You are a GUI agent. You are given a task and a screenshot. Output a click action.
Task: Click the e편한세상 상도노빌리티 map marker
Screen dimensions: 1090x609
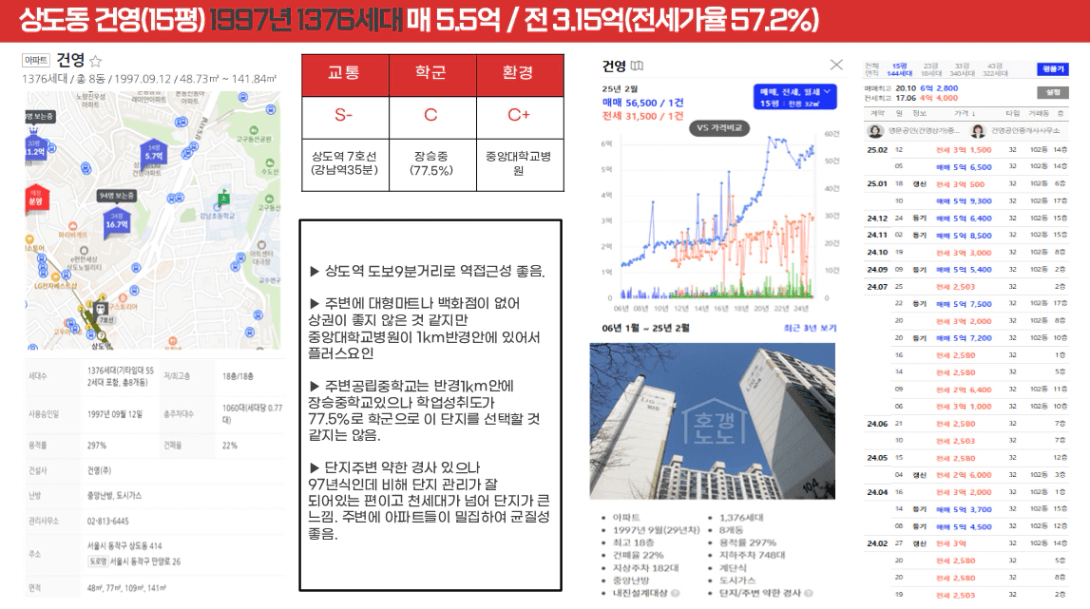[84, 251]
